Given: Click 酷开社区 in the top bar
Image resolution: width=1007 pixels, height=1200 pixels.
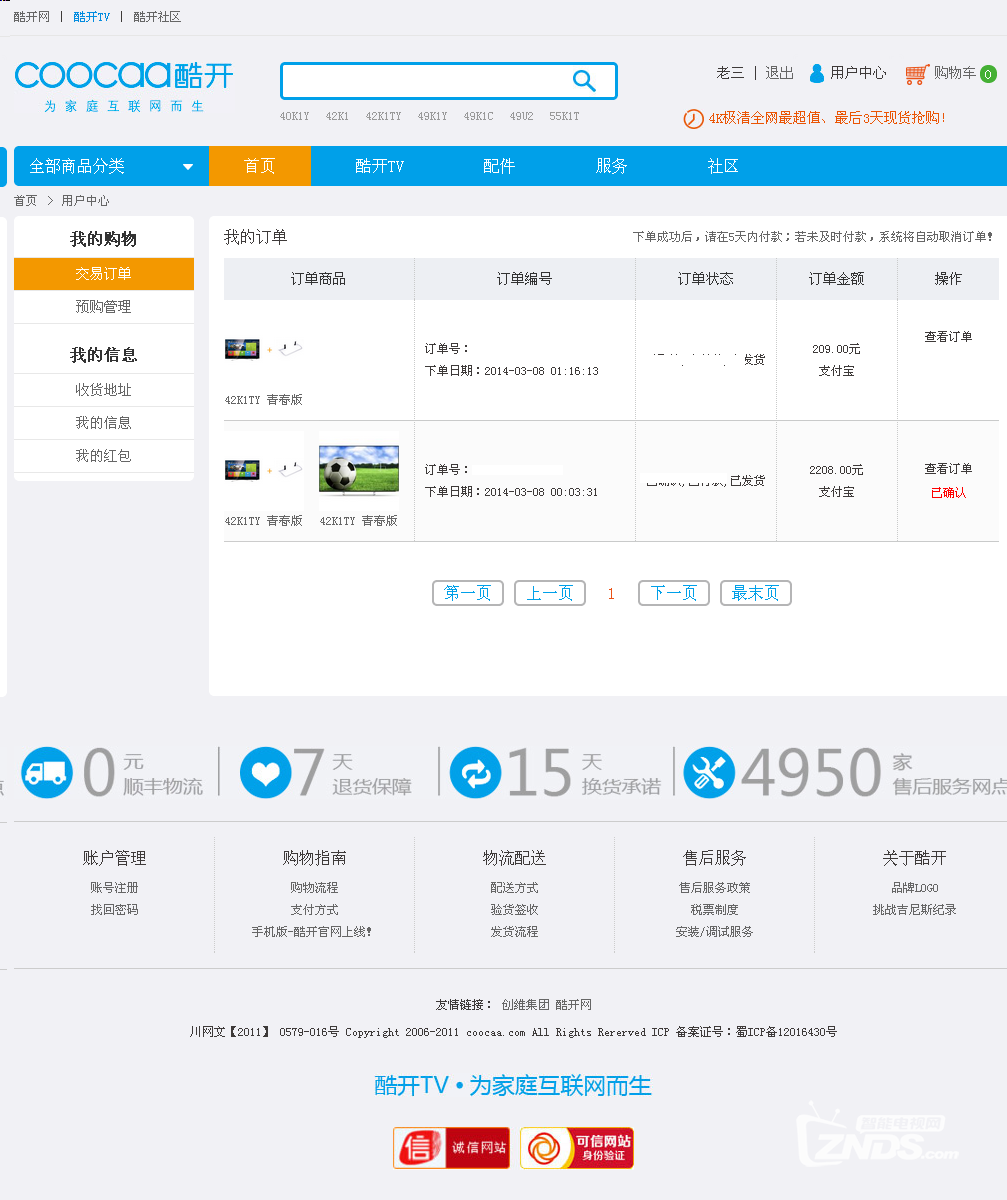Looking at the screenshot, I should click(x=157, y=17).
